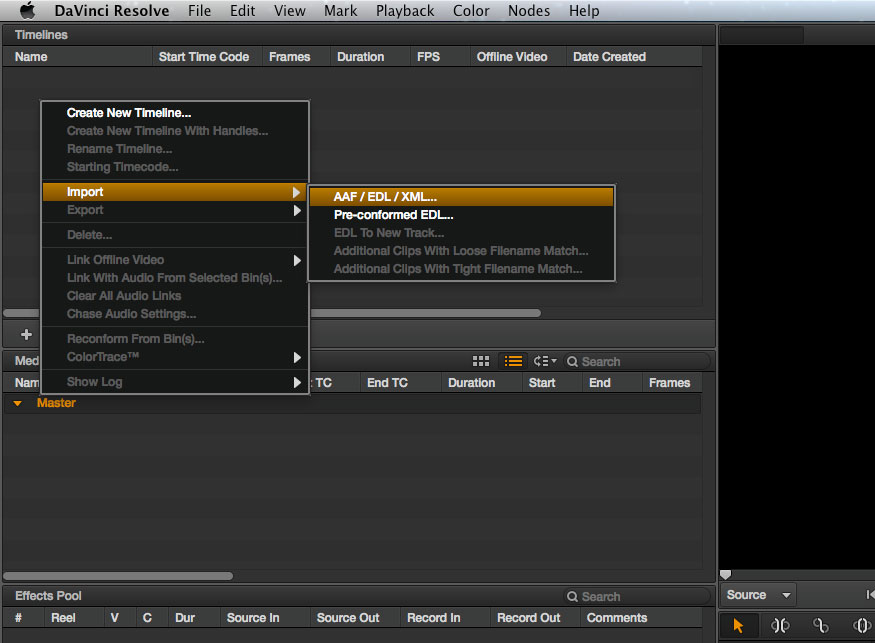Choose AAF / EDL / XML import option
875x643 pixels.
pyautogui.click(x=385, y=197)
